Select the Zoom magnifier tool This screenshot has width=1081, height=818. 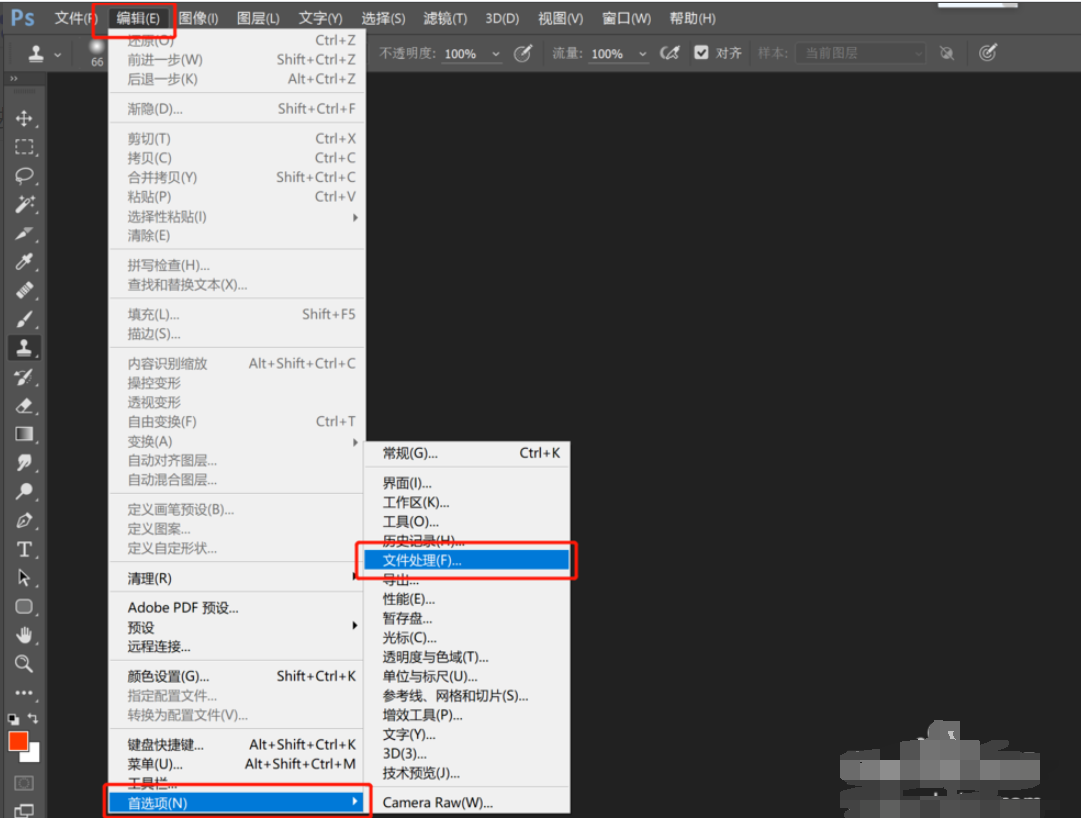point(24,664)
